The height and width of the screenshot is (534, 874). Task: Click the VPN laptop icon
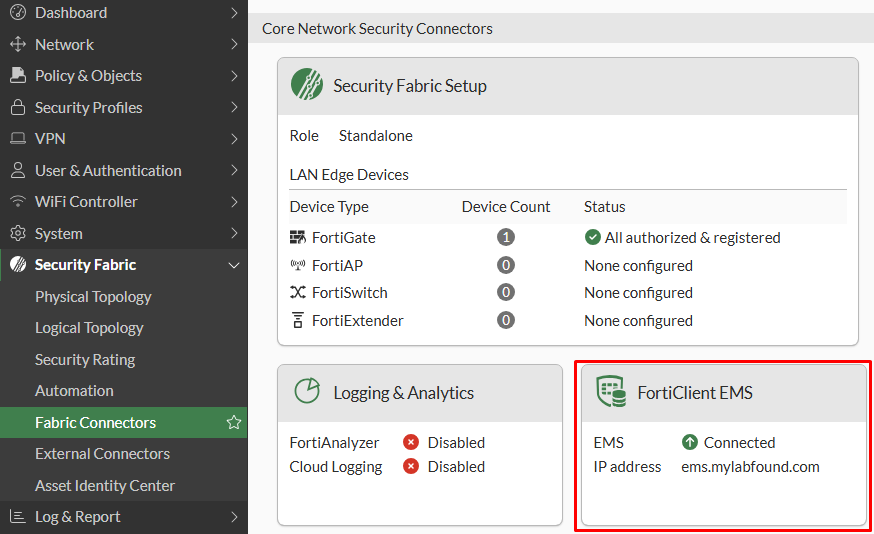(x=18, y=138)
